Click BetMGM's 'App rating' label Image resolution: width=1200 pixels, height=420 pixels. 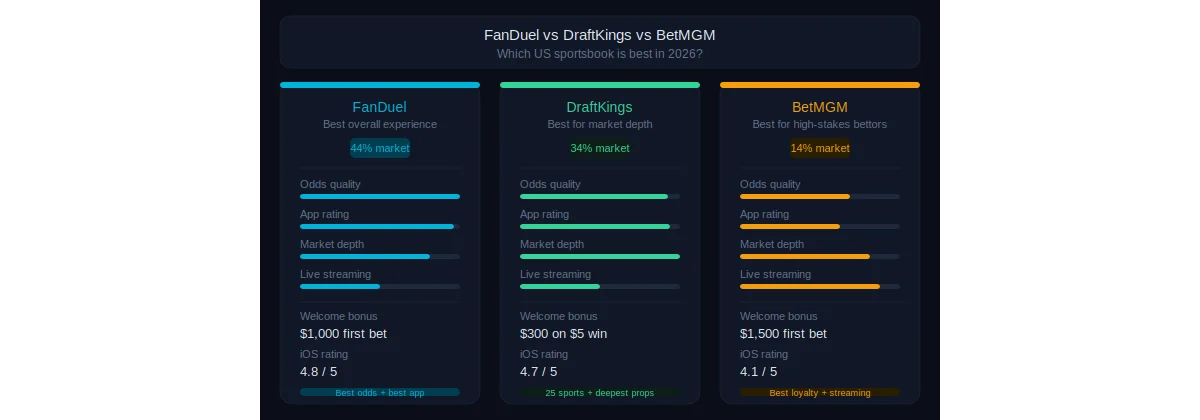764,214
